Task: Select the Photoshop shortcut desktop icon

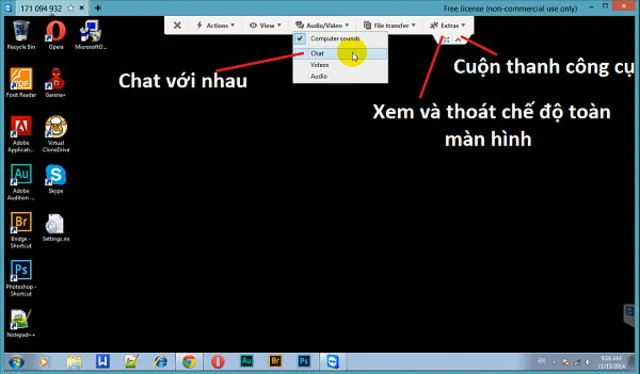Action: (21, 278)
